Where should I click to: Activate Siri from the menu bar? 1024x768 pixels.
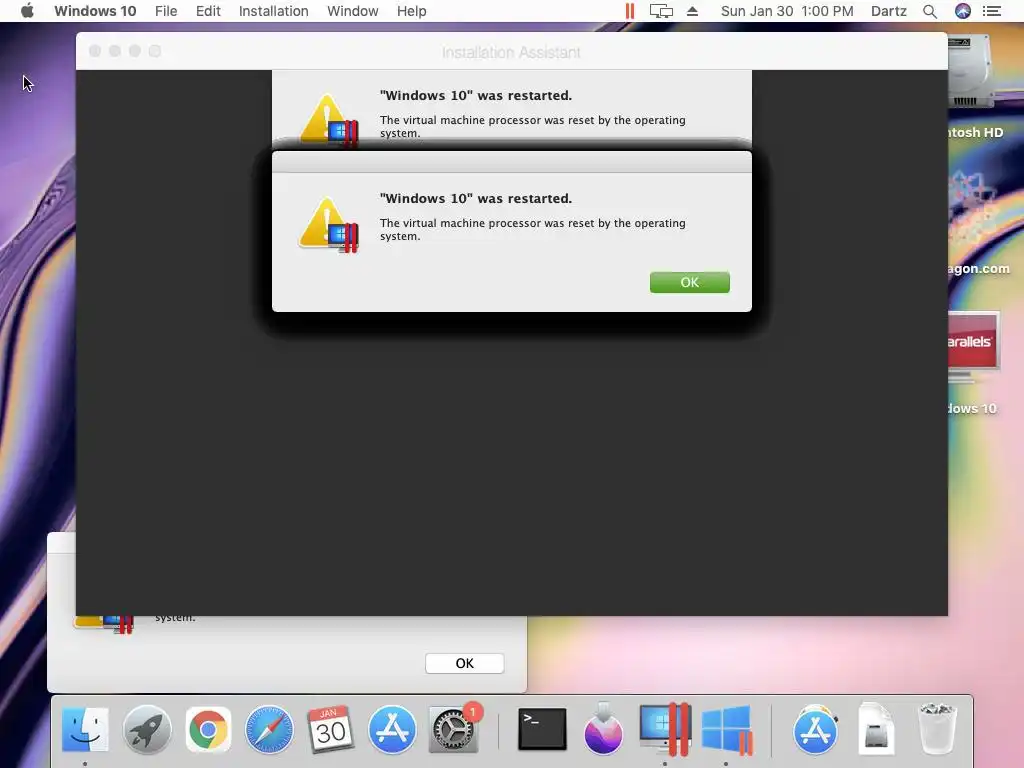coord(963,11)
